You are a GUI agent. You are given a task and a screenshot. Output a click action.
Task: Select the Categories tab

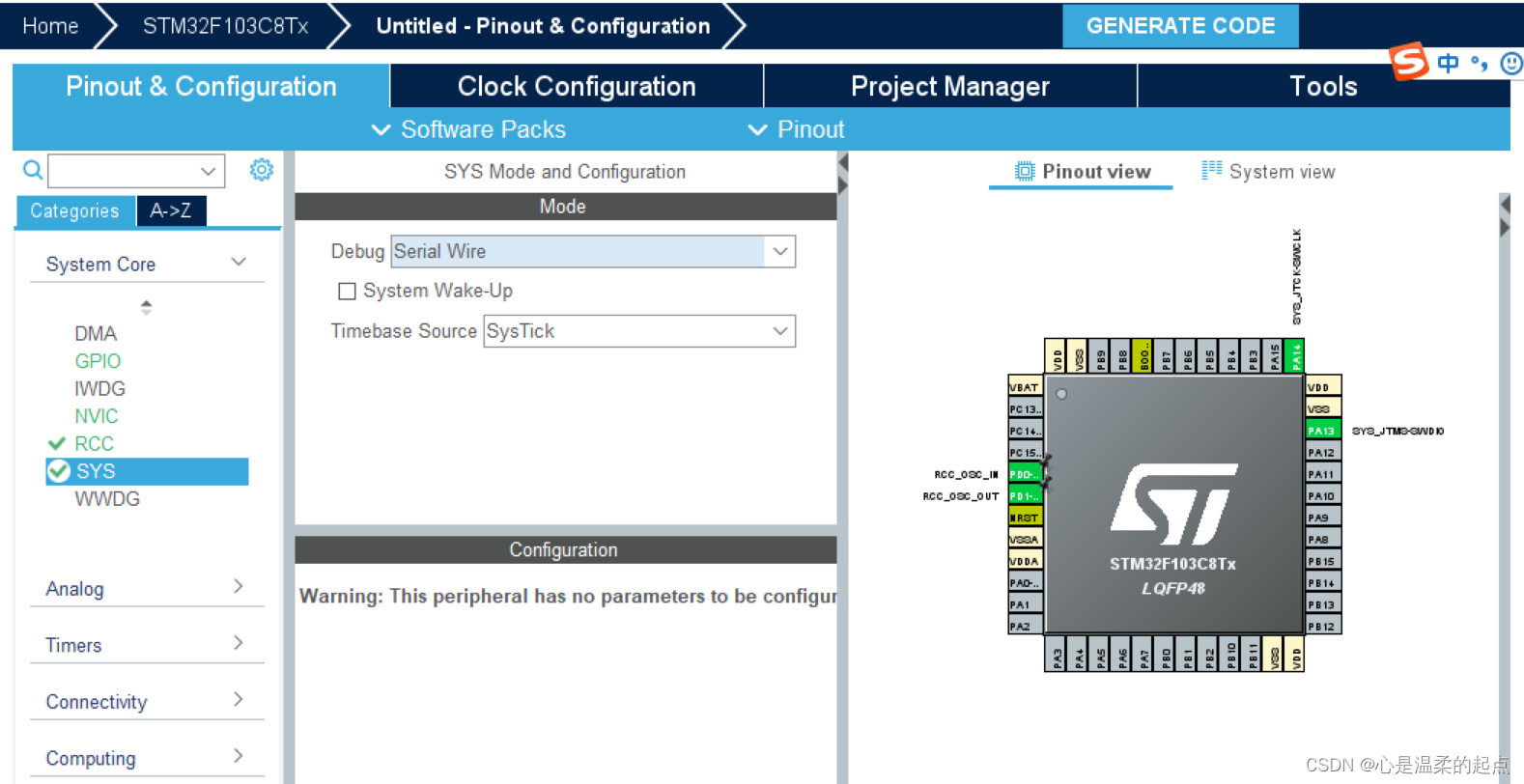75,210
